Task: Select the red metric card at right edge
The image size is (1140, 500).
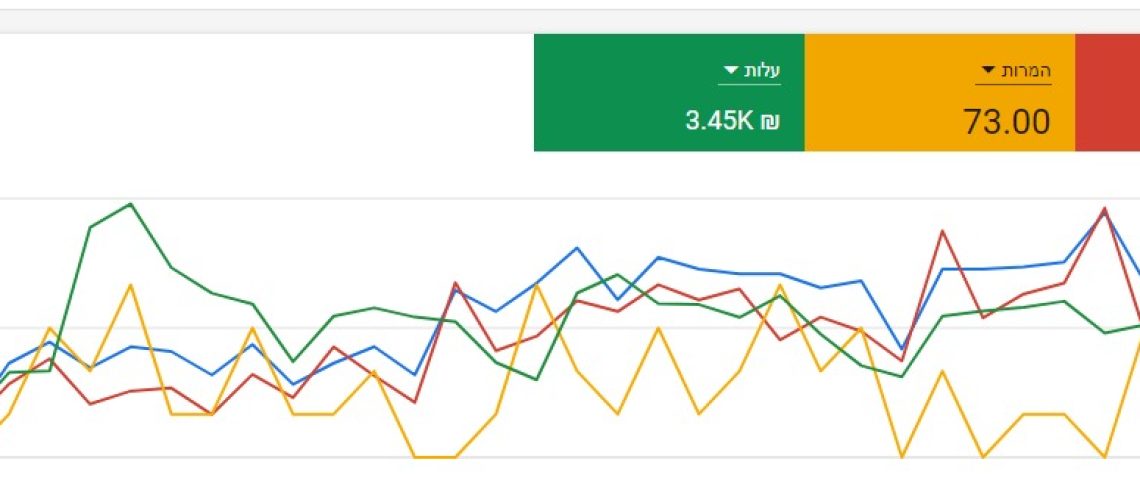Action: click(x=1107, y=92)
